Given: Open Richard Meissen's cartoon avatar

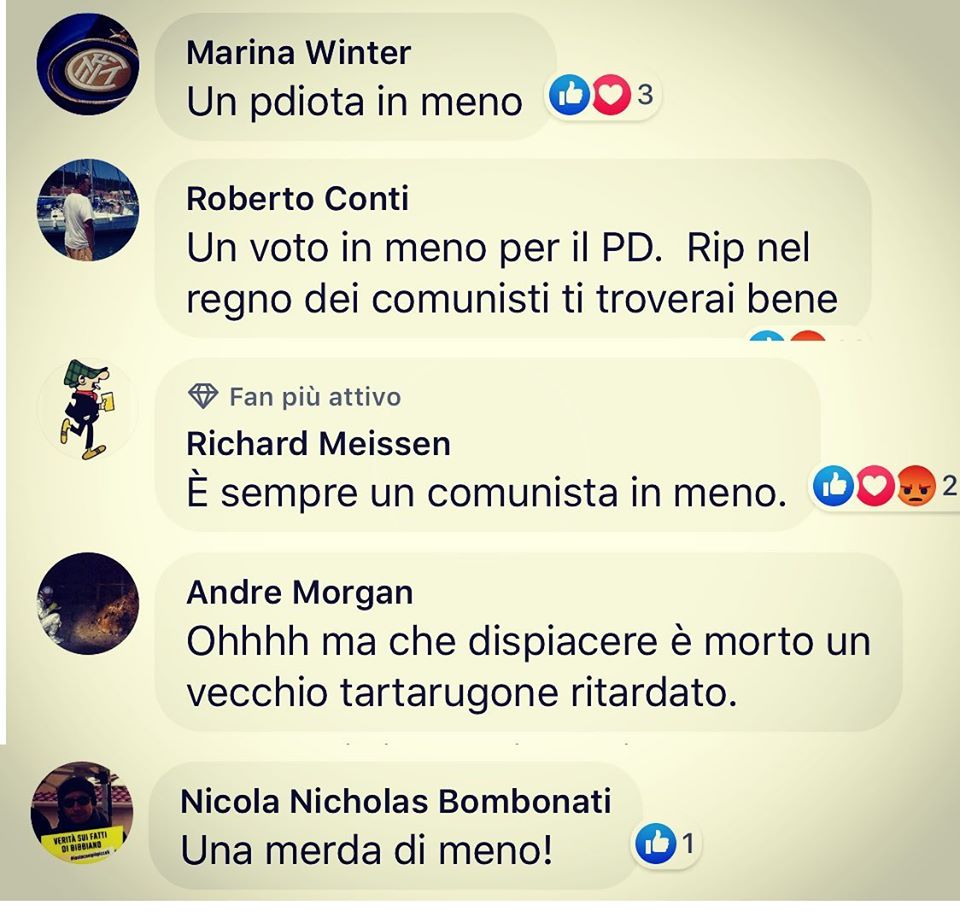Looking at the screenshot, I should click(x=88, y=408).
